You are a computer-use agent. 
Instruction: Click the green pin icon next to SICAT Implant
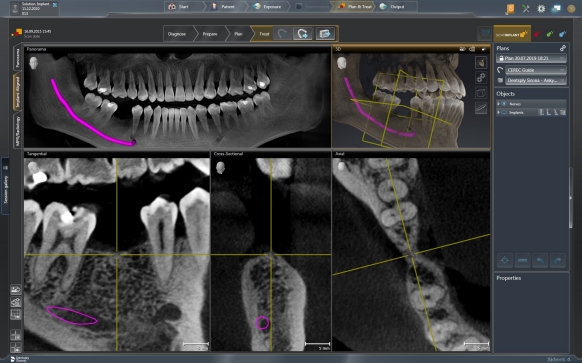[x=550, y=34]
